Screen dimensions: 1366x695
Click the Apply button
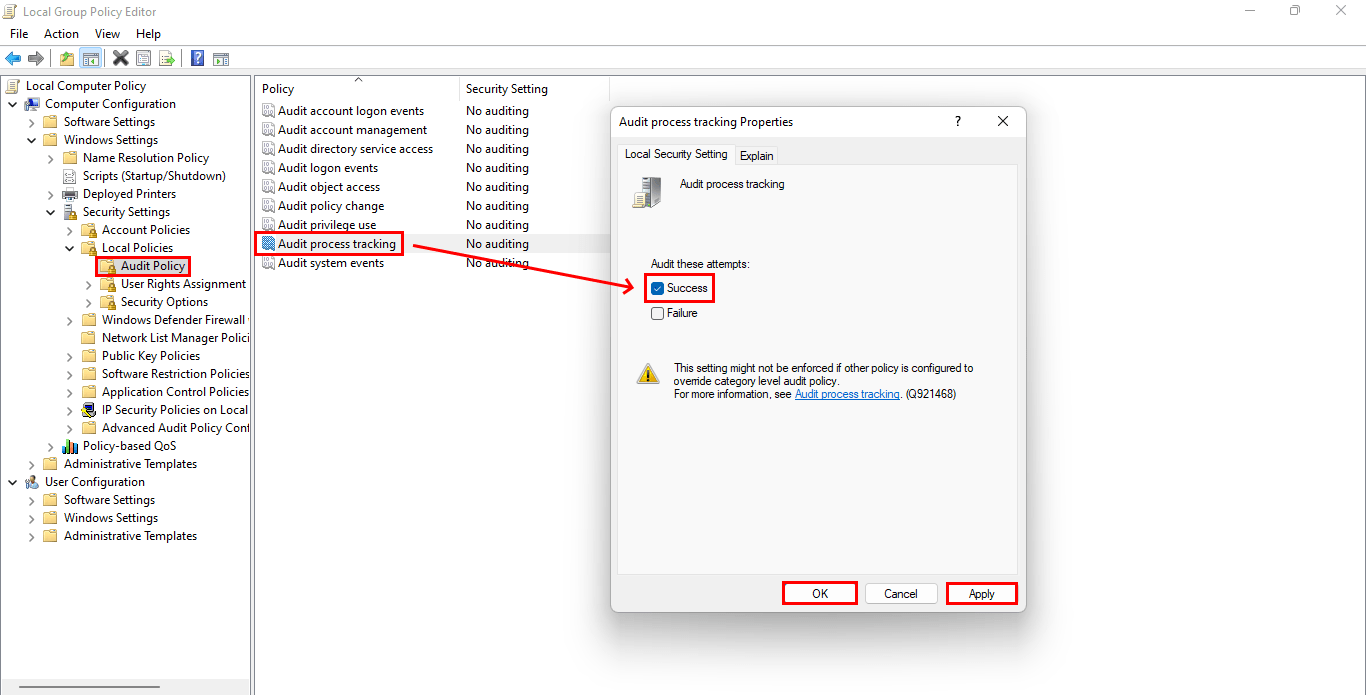coord(981,593)
